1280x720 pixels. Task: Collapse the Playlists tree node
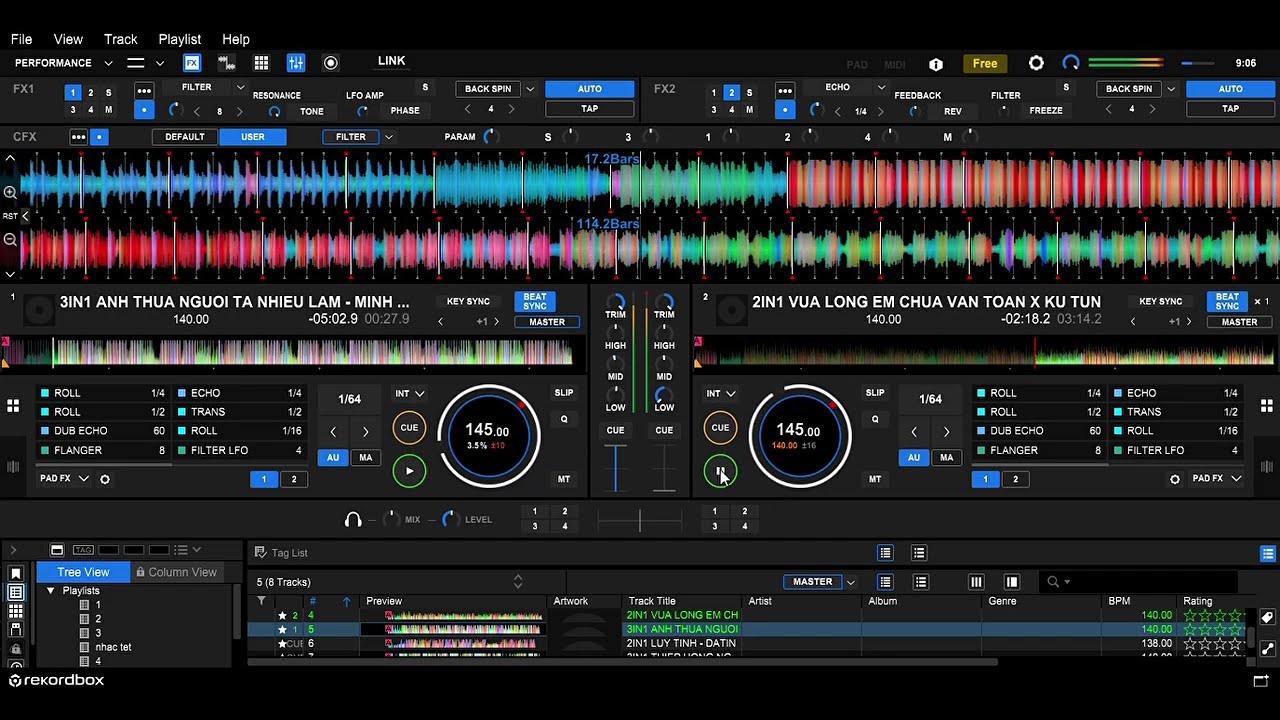(51, 591)
